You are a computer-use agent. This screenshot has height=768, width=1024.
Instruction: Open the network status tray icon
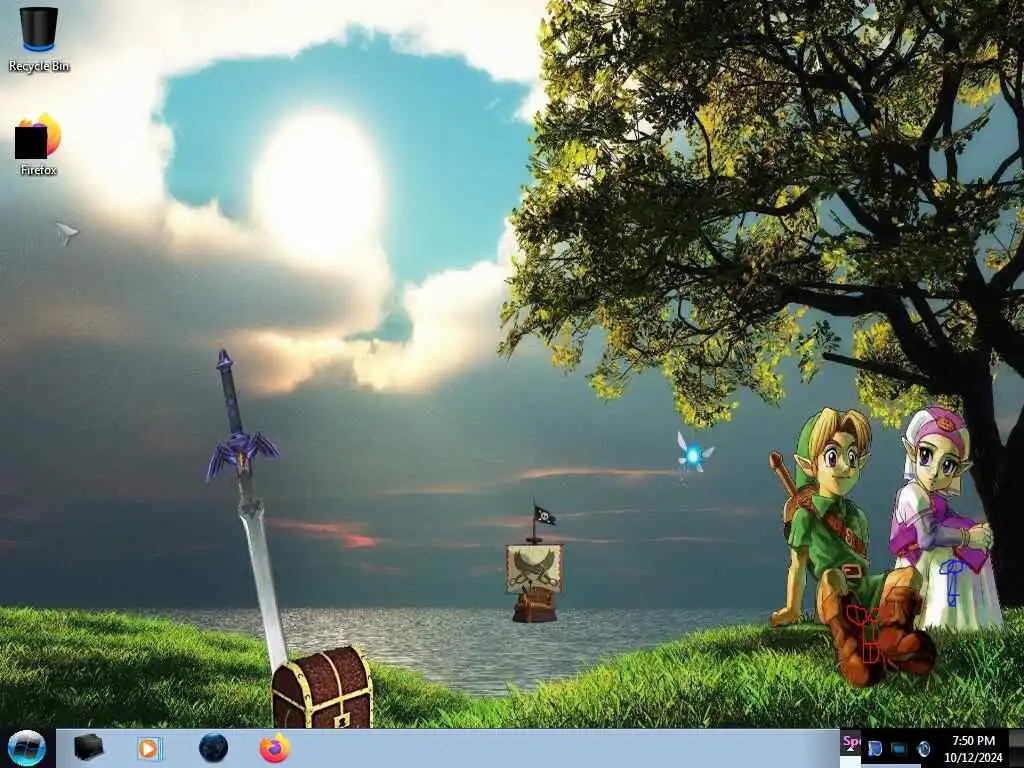[x=899, y=748]
